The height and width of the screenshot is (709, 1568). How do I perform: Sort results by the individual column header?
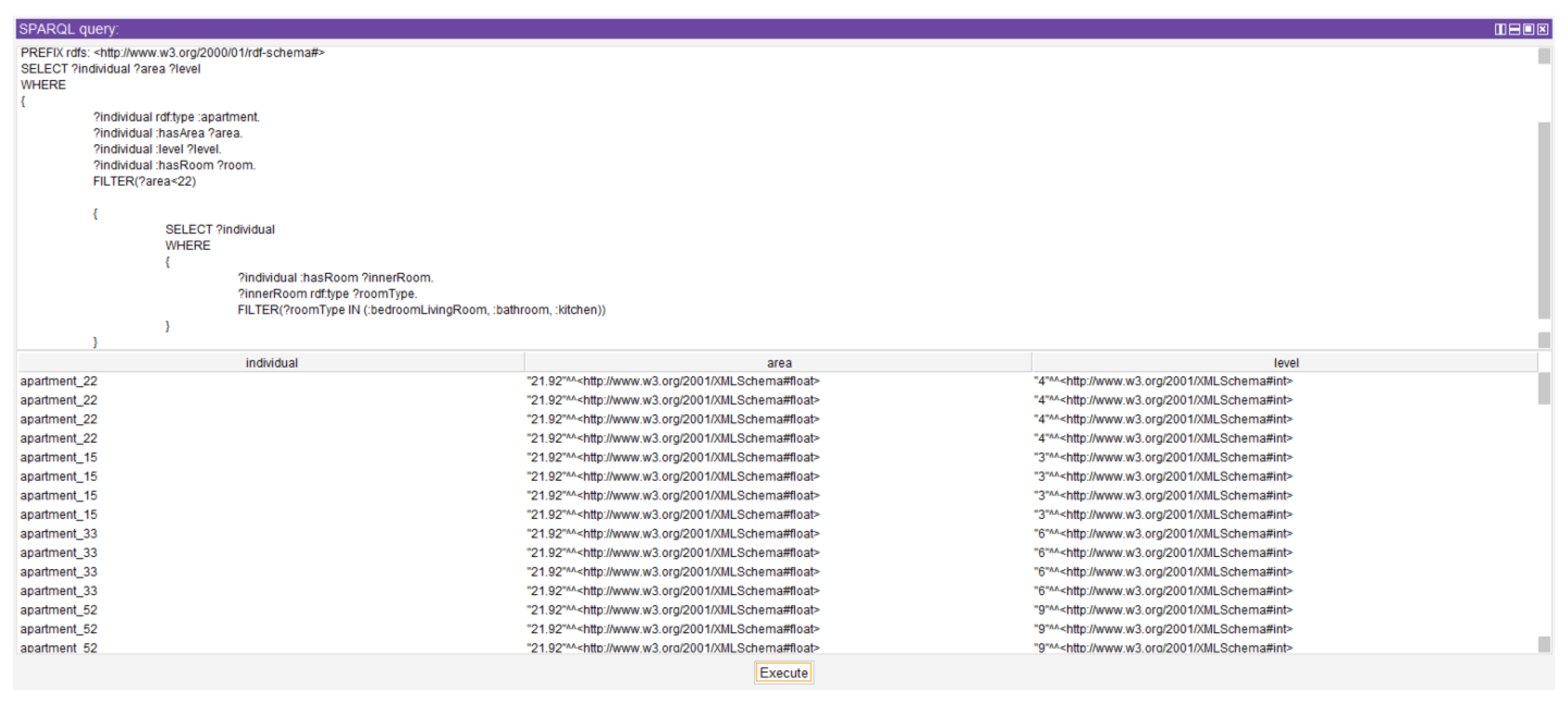[x=272, y=363]
